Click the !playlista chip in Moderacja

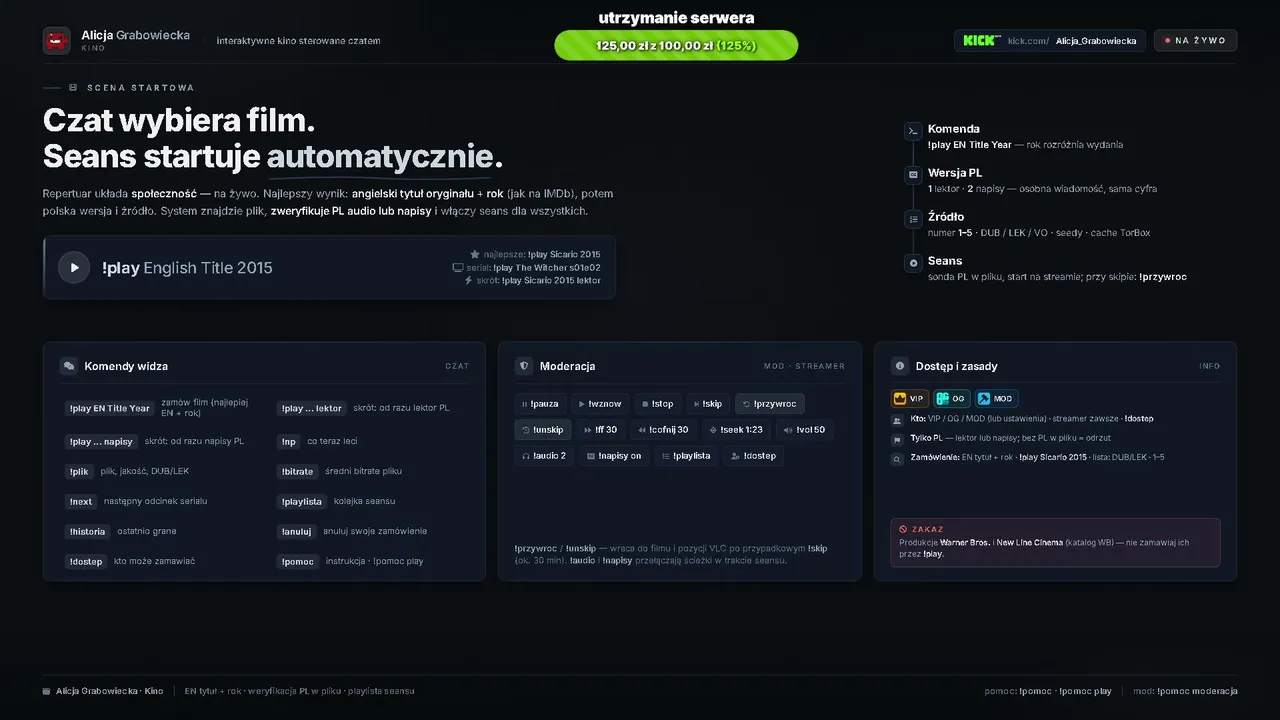tap(686, 456)
